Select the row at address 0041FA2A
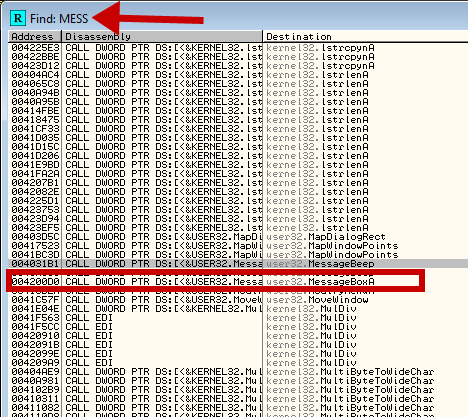Image resolution: width=468 pixels, height=417 pixels. pos(238,174)
